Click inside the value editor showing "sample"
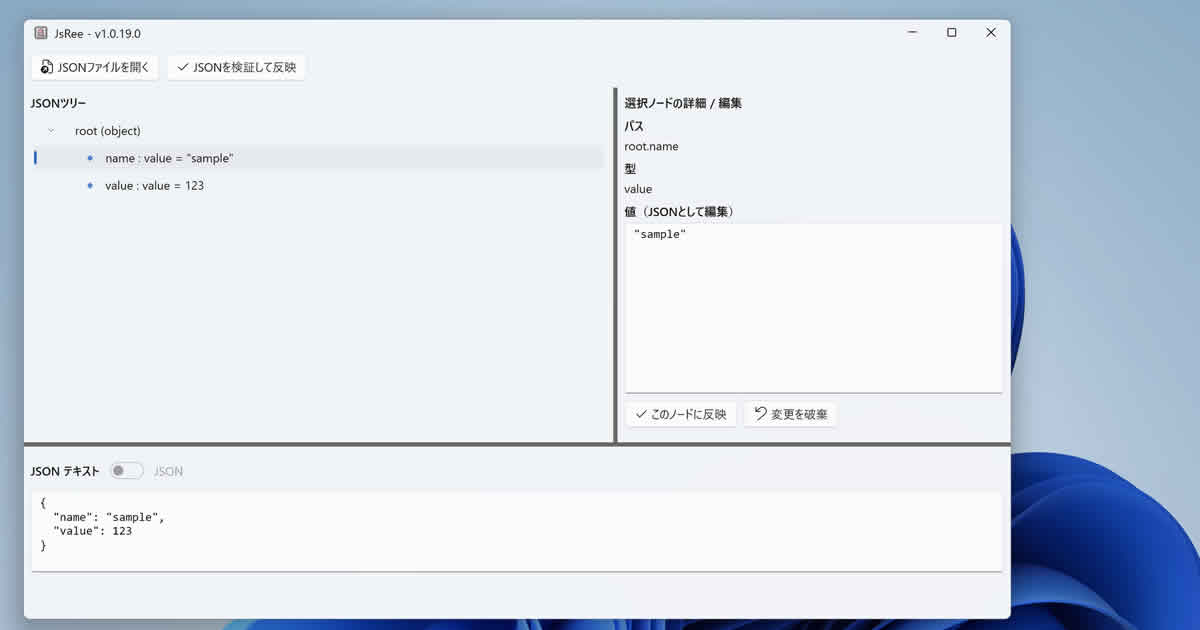 coord(812,300)
